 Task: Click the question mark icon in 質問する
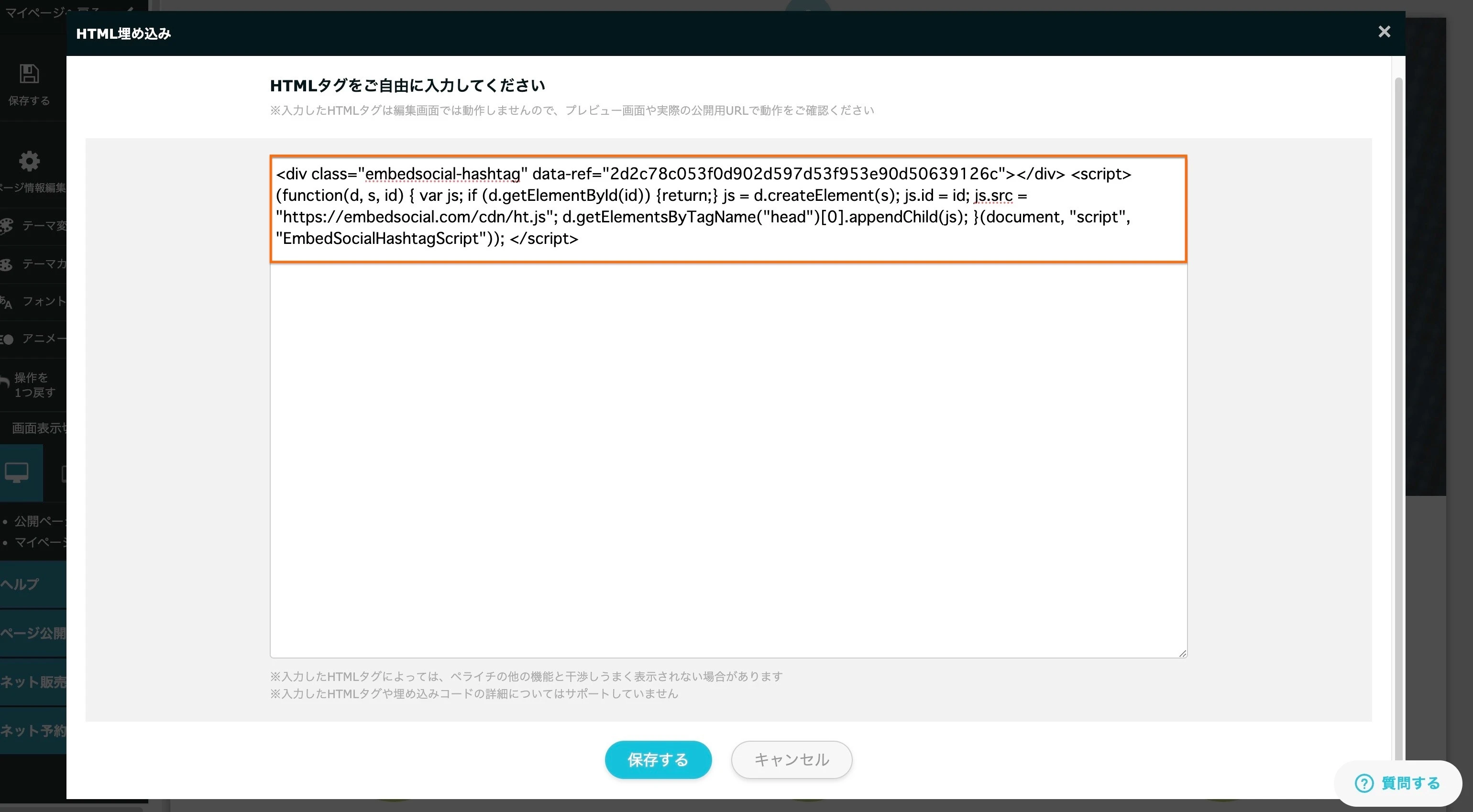(x=1364, y=783)
